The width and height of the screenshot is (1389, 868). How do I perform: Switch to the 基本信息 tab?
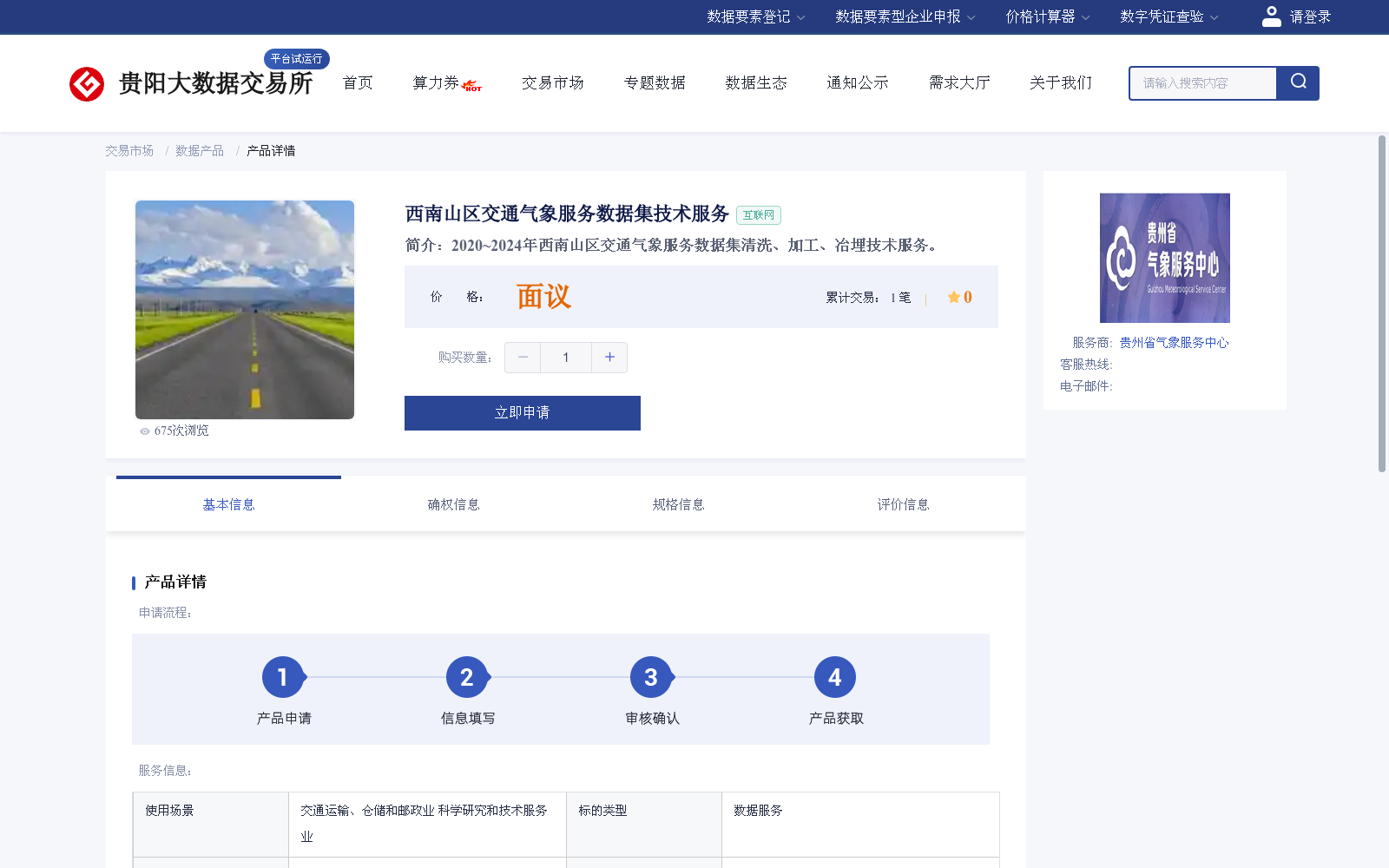[x=228, y=504]
